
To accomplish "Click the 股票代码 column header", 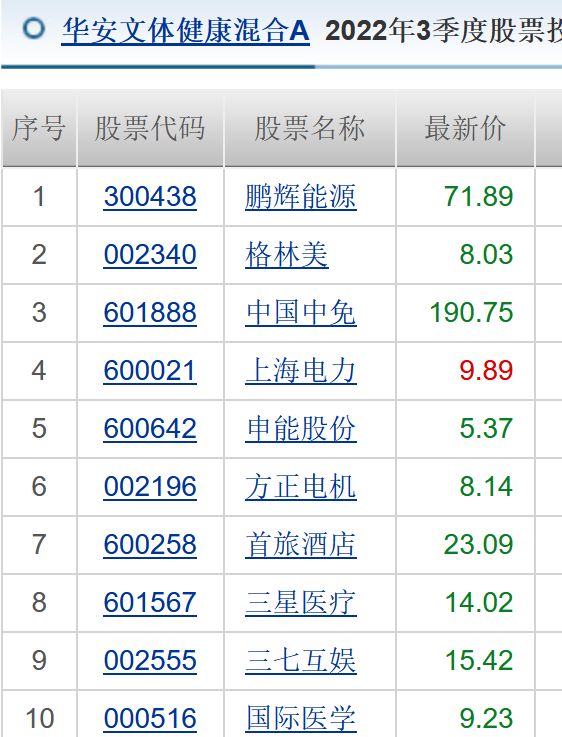I will [x=150, y=128].
